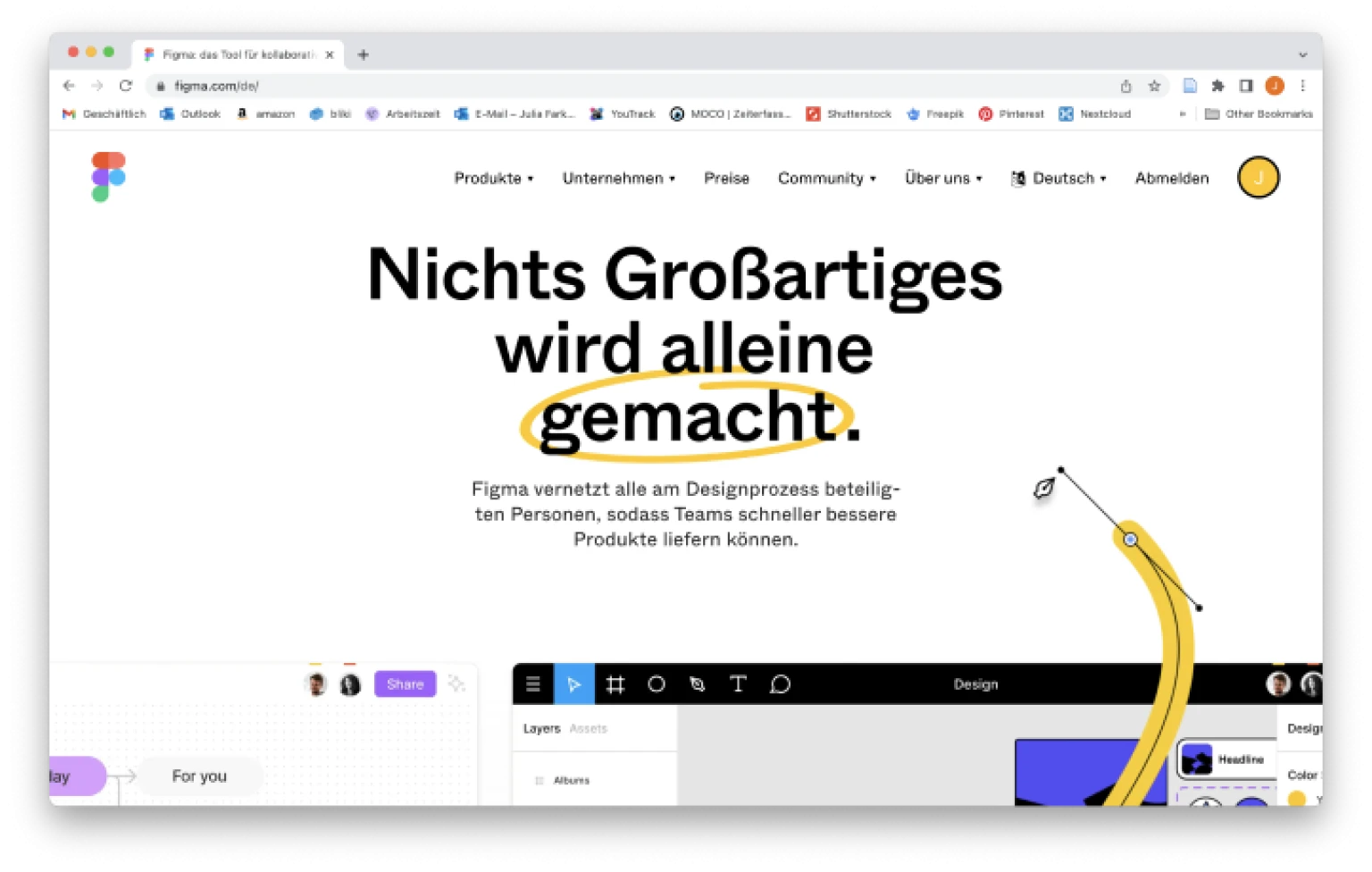Show hidden bookmarks overflow arrow

tap(1182, 114)
